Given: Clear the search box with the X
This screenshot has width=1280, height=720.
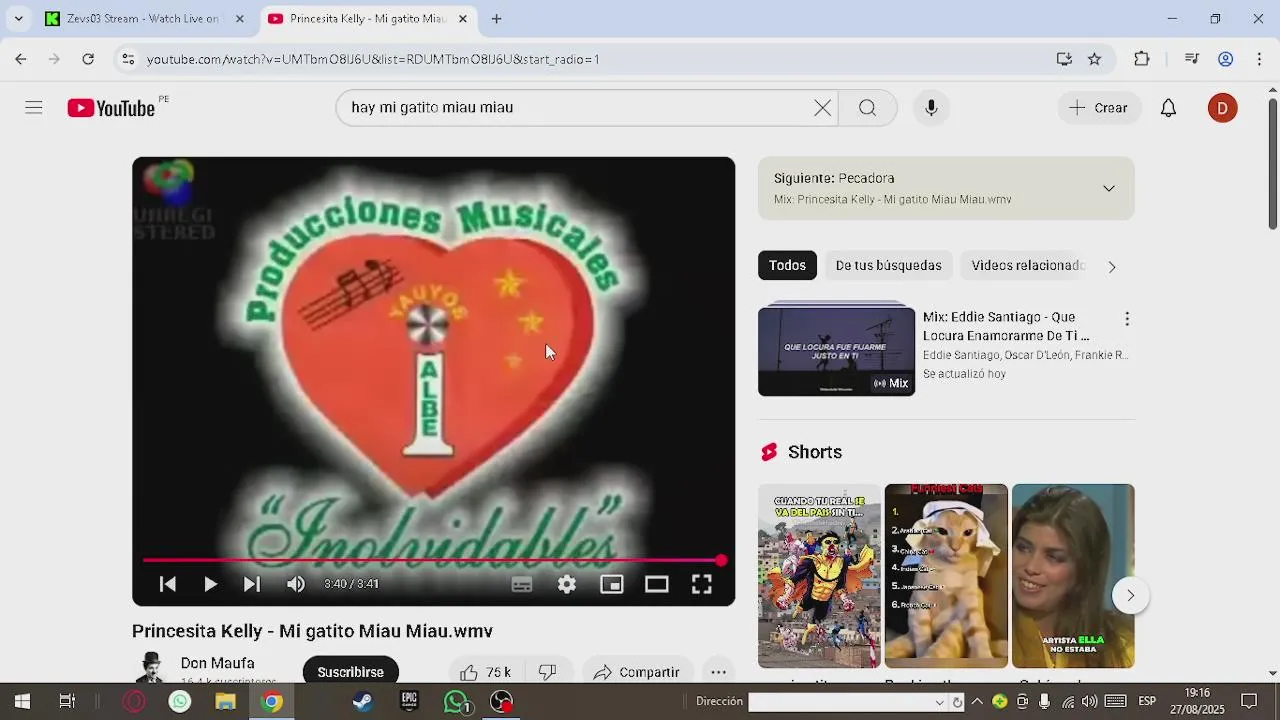Looking at the screenshot, I should (822, 108).
